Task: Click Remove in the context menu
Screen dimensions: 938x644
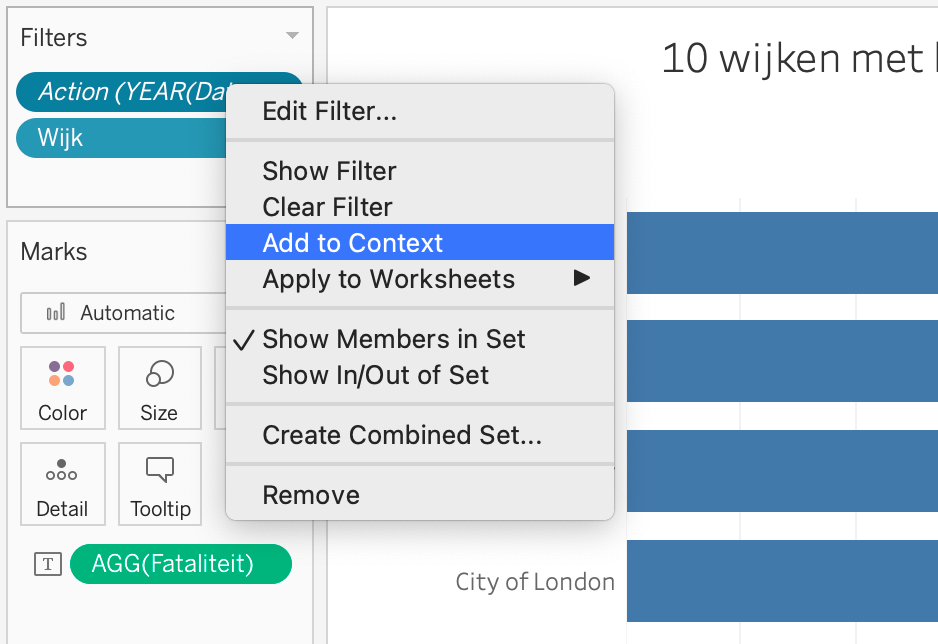Action: click(311, 495)
